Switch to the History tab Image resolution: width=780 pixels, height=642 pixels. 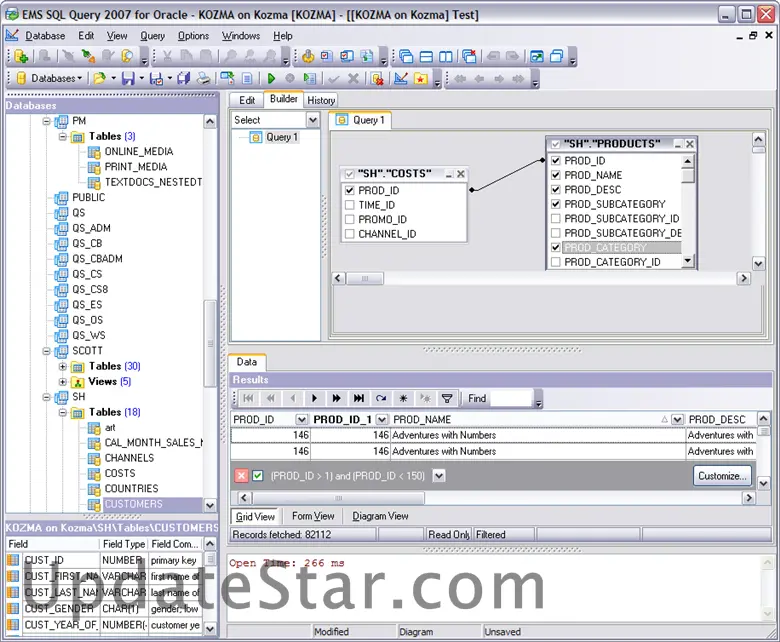pos(321,100)
